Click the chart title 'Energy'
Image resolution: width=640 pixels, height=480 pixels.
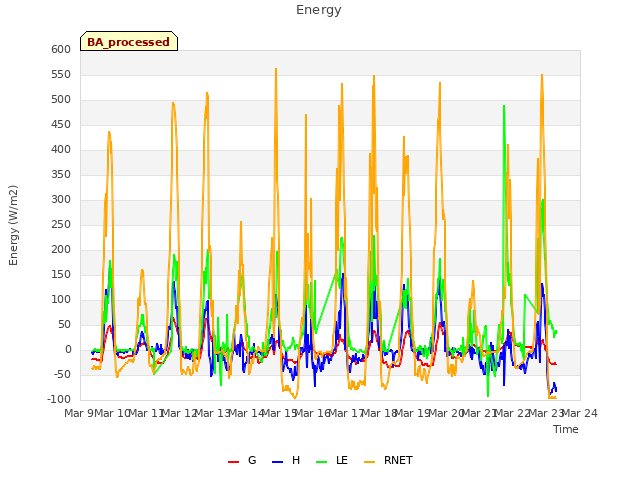(318, 10)
